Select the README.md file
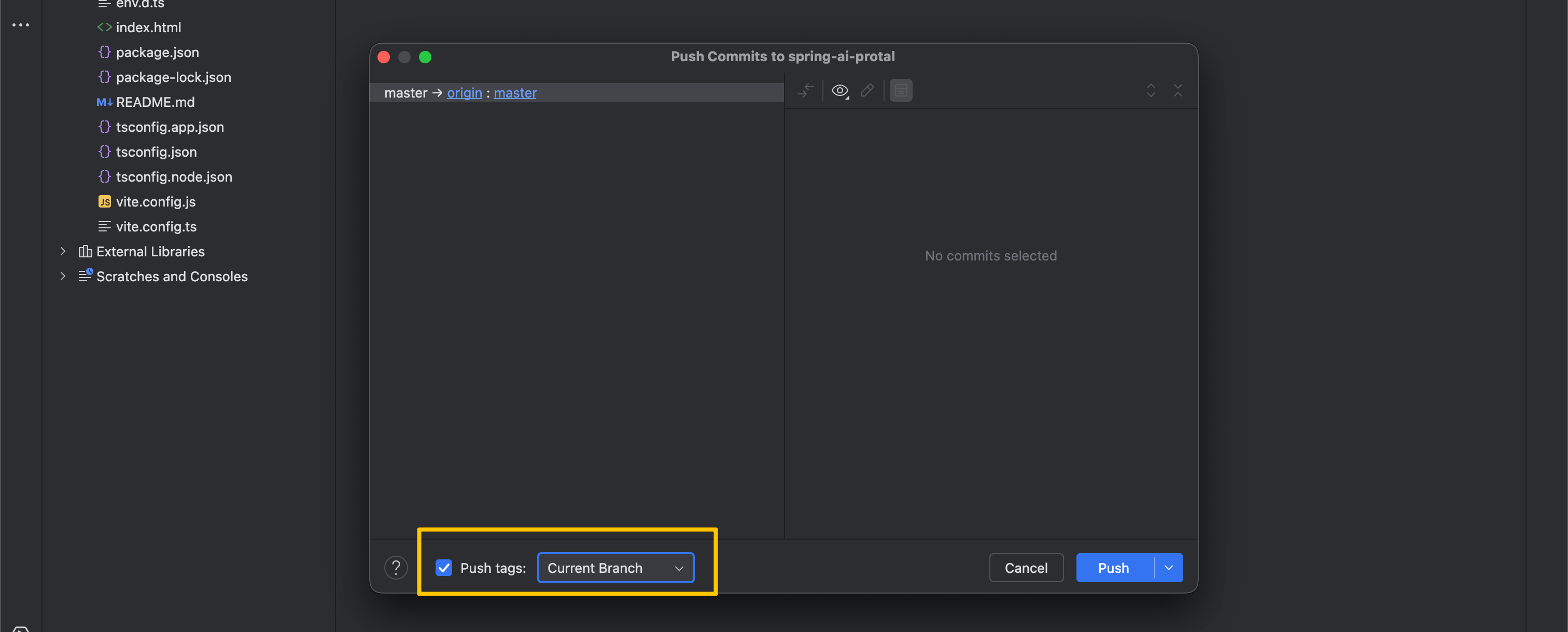 [155, 102]
